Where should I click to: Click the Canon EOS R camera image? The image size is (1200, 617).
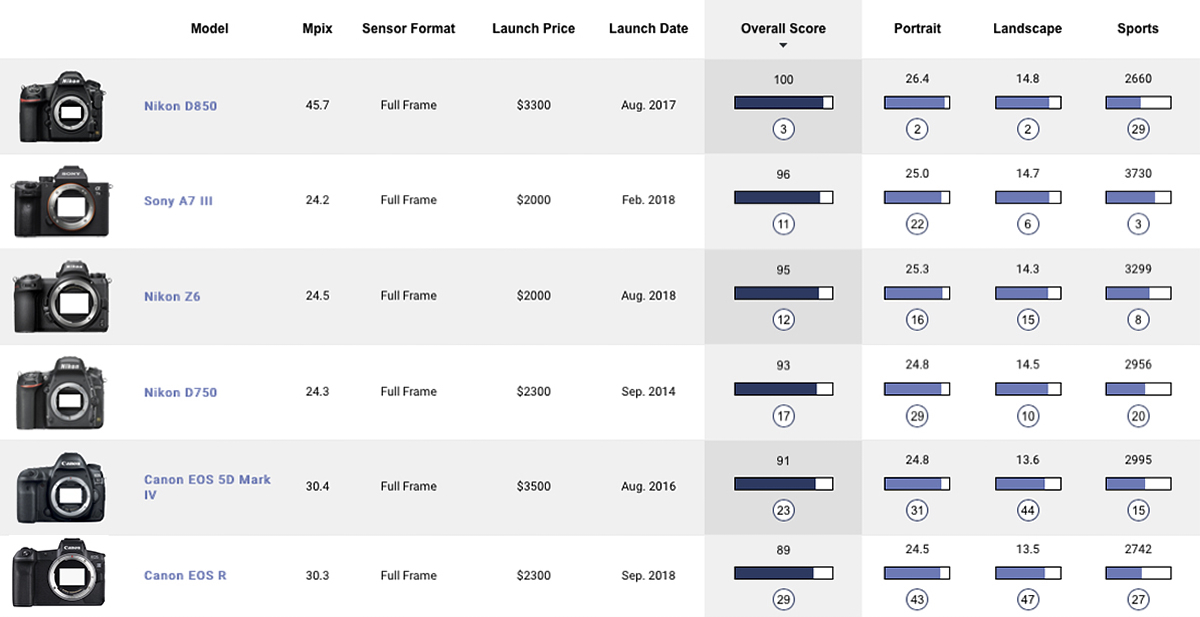point(58,576)
